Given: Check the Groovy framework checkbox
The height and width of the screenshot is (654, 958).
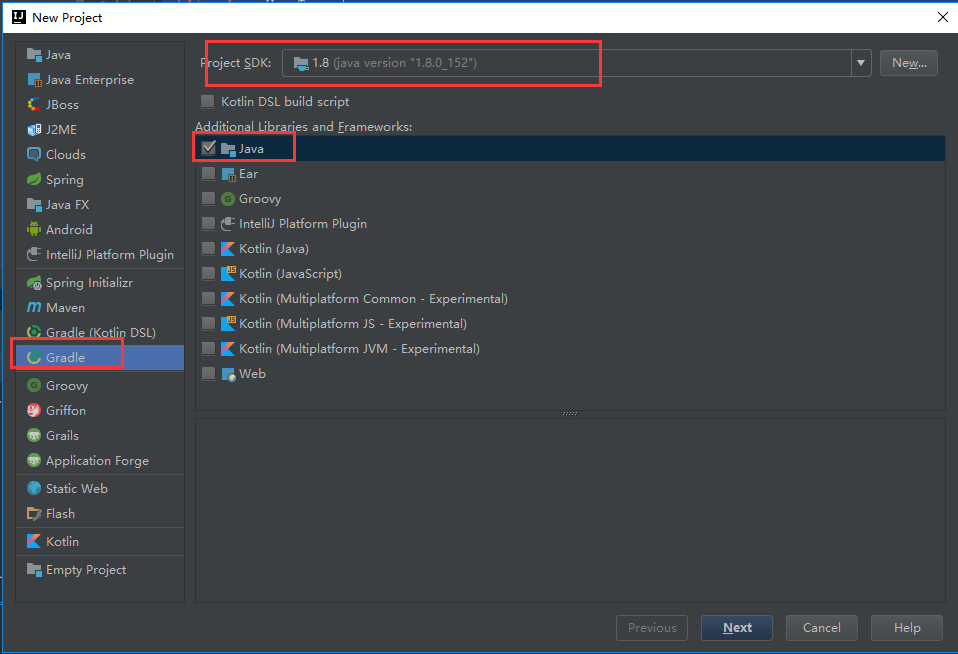Looking at the screenshot, I should coord(208,199).
